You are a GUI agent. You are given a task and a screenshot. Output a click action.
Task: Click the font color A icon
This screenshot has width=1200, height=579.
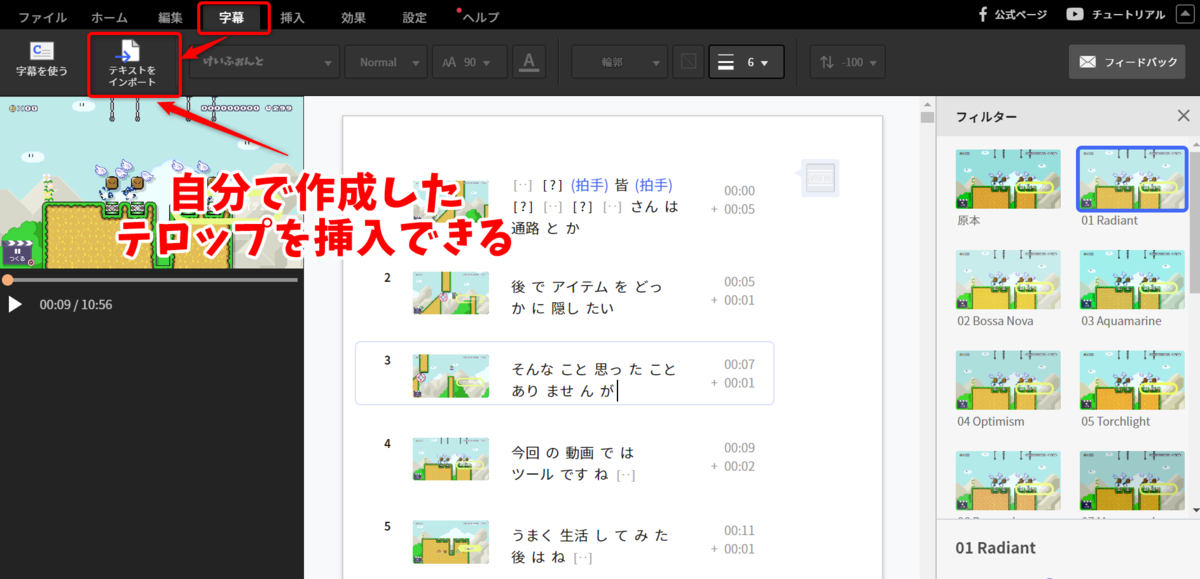tap(528, 62)
